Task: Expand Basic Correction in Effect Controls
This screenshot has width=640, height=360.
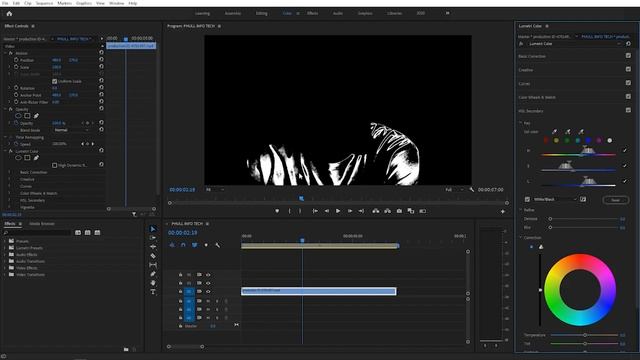Action: (x=9, y=172)
